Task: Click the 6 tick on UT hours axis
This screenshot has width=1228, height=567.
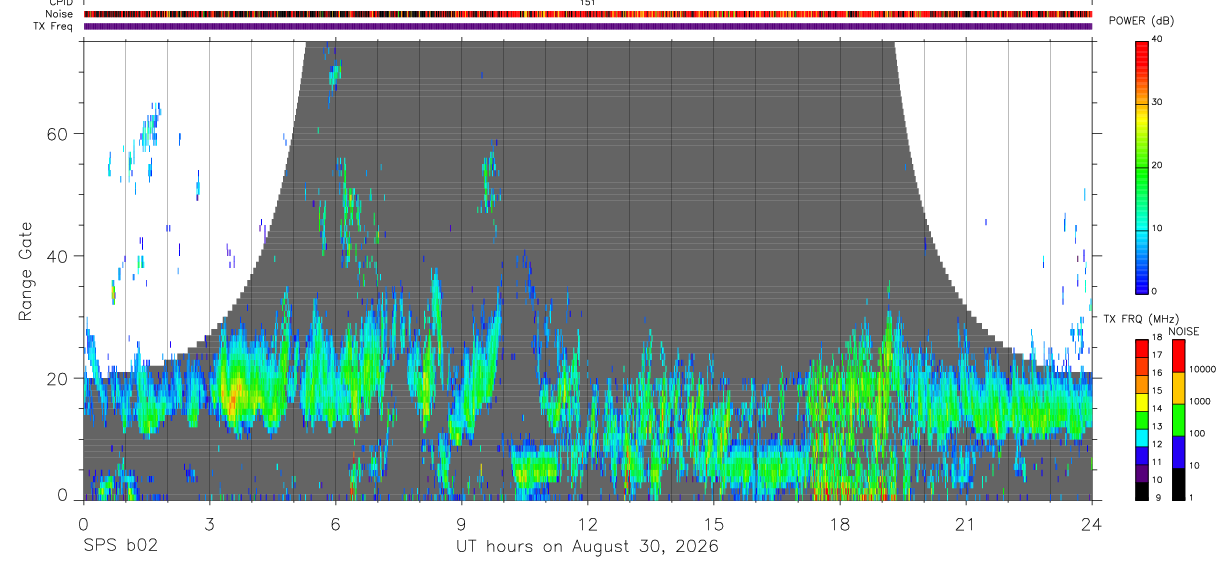Action: 335,523
